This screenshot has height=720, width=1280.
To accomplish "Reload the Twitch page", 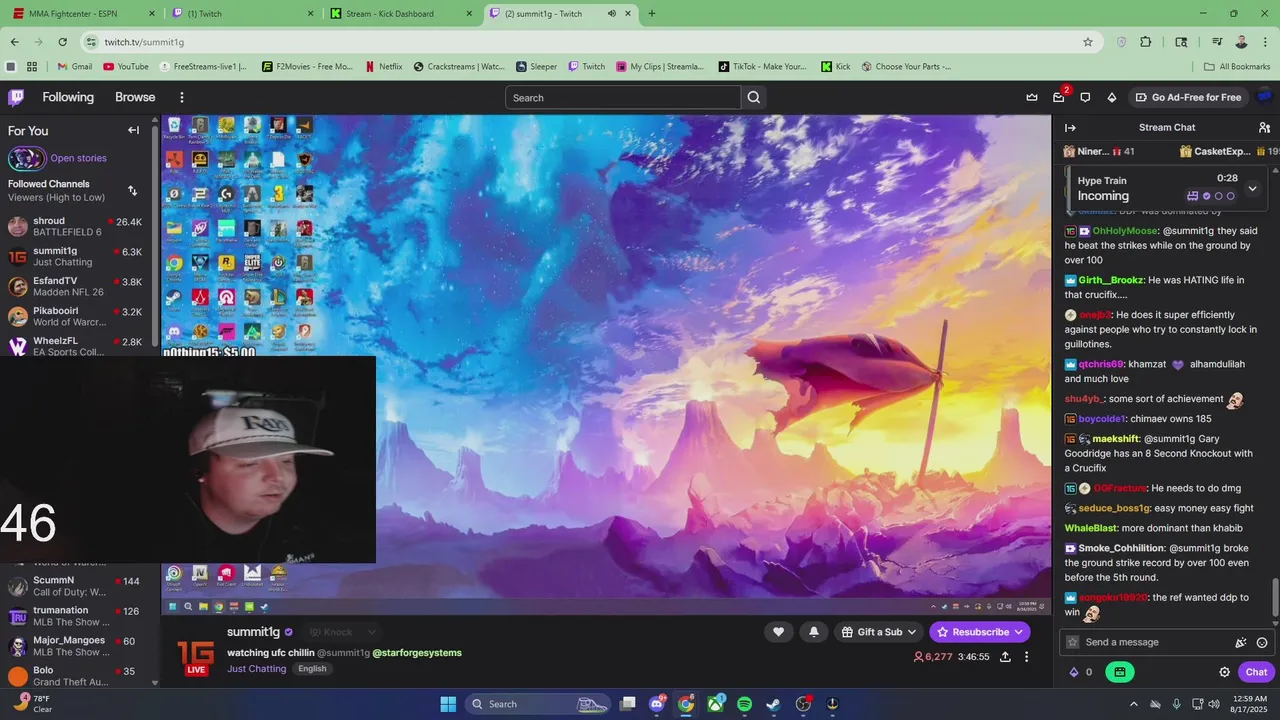I will (62, 42).
